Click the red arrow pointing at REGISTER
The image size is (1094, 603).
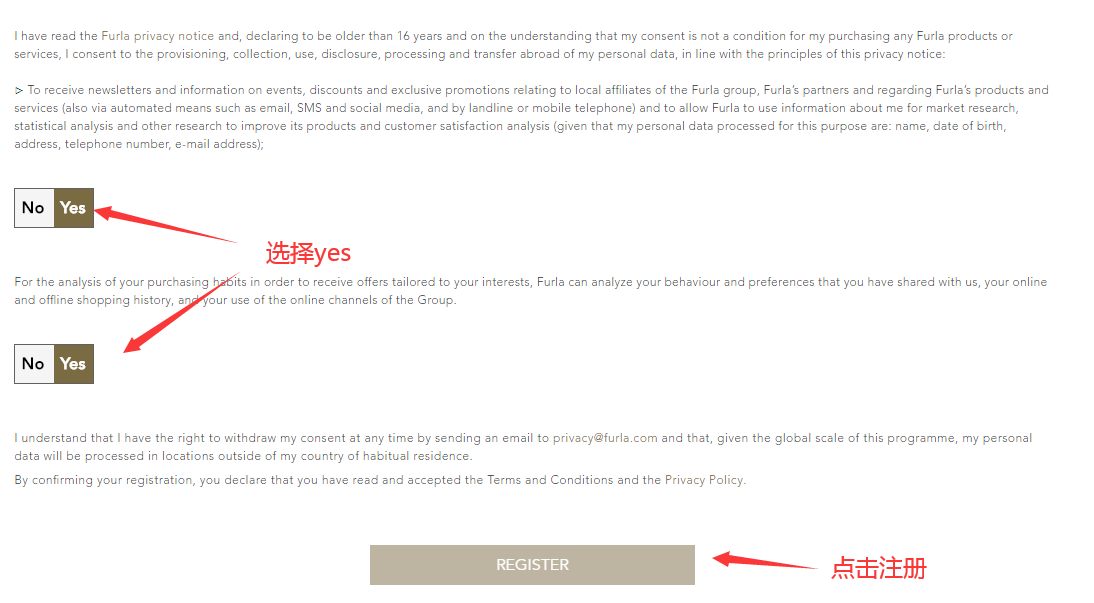click(765, 560)
